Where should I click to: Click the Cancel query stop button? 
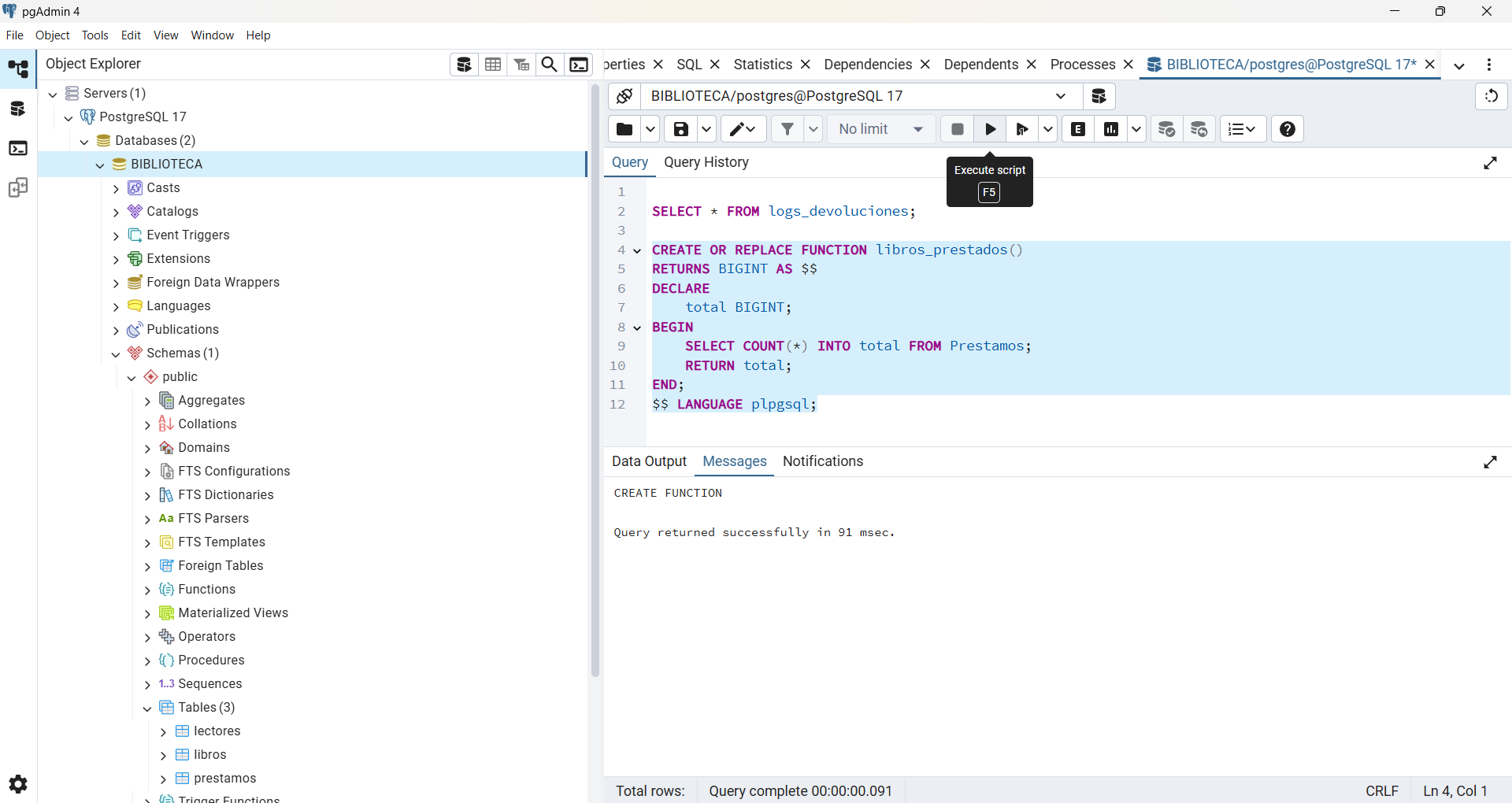tap(958, 129)
